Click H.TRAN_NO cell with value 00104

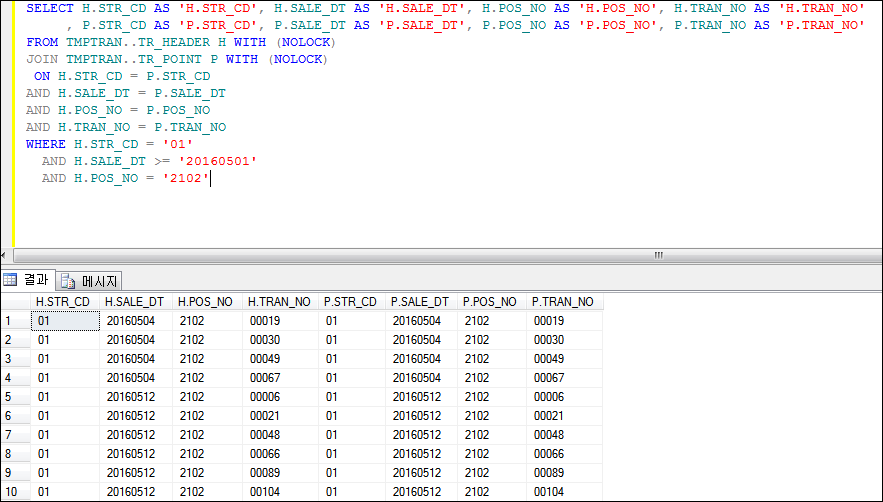280,492
